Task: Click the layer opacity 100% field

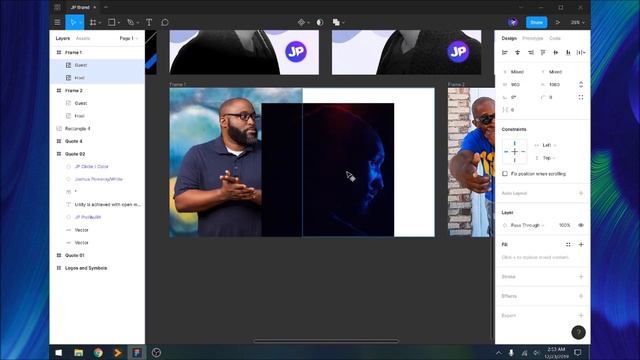Action: pos(564,225)
